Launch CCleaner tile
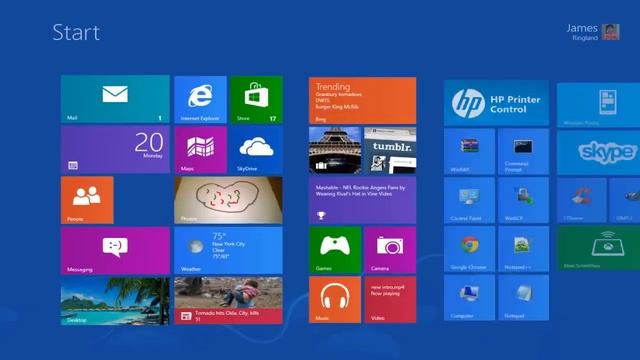 coord(582,200)
